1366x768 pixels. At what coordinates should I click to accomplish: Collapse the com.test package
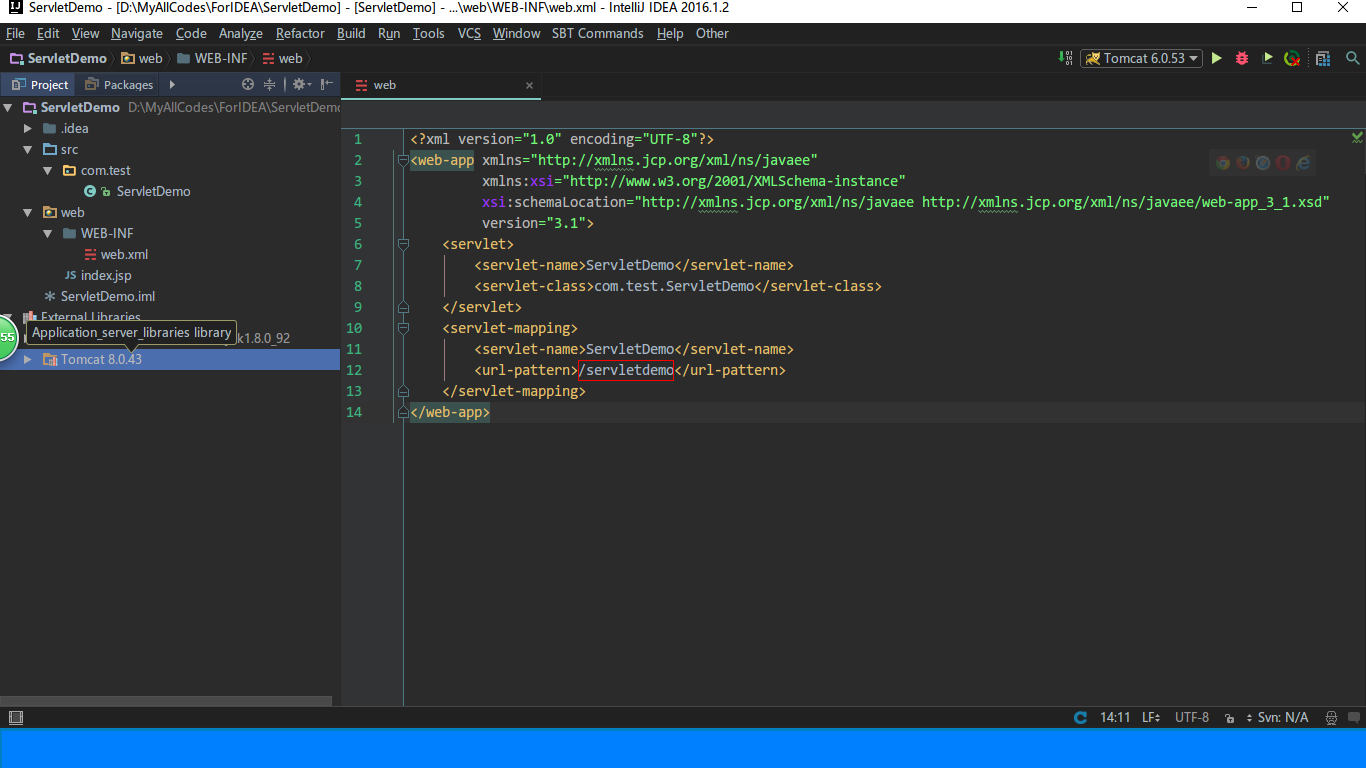tap(48, 170)
